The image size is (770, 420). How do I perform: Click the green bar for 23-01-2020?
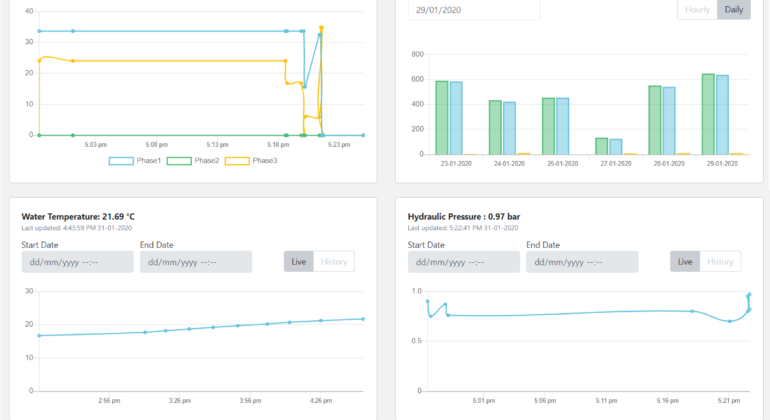pos(442,118)
